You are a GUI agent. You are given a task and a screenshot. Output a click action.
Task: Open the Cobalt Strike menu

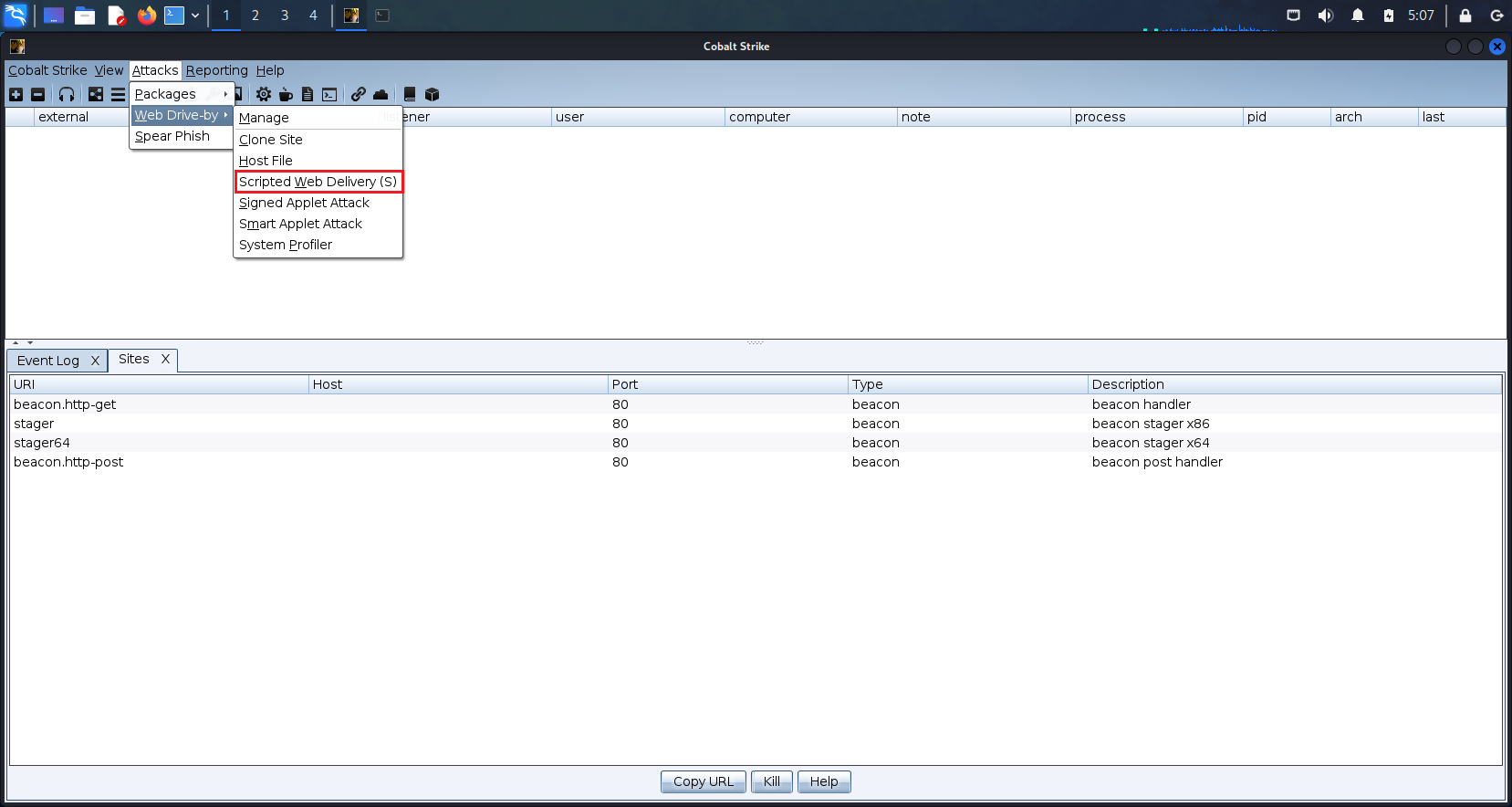[x=47, y=70]
